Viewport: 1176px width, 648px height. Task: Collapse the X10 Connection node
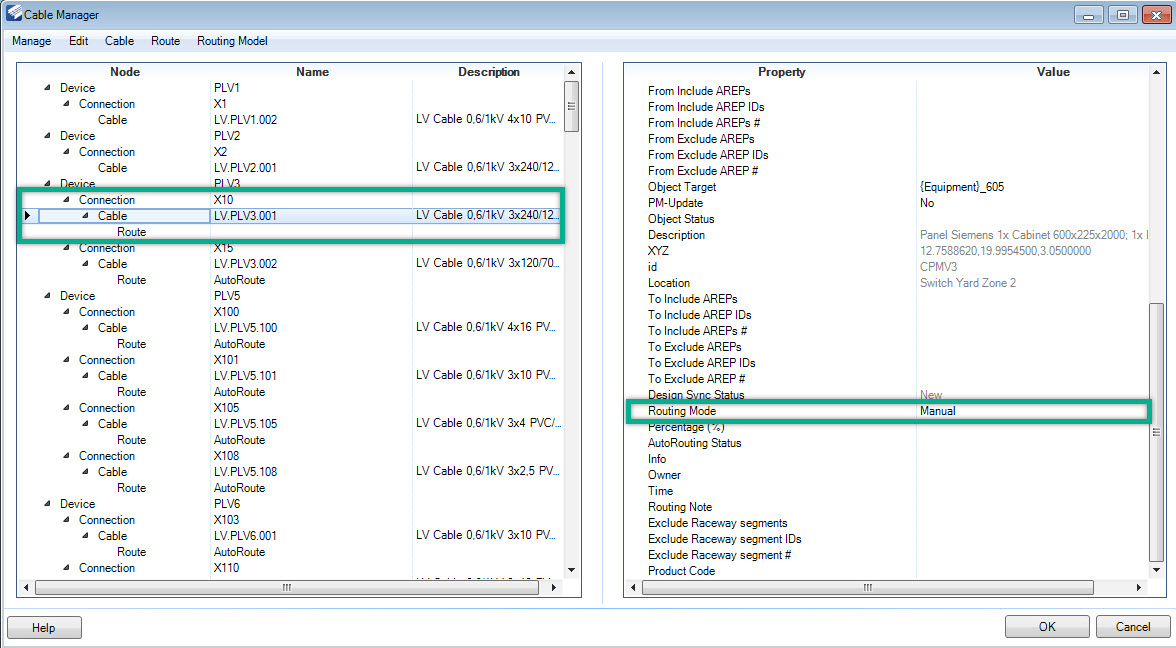(67, 200)
